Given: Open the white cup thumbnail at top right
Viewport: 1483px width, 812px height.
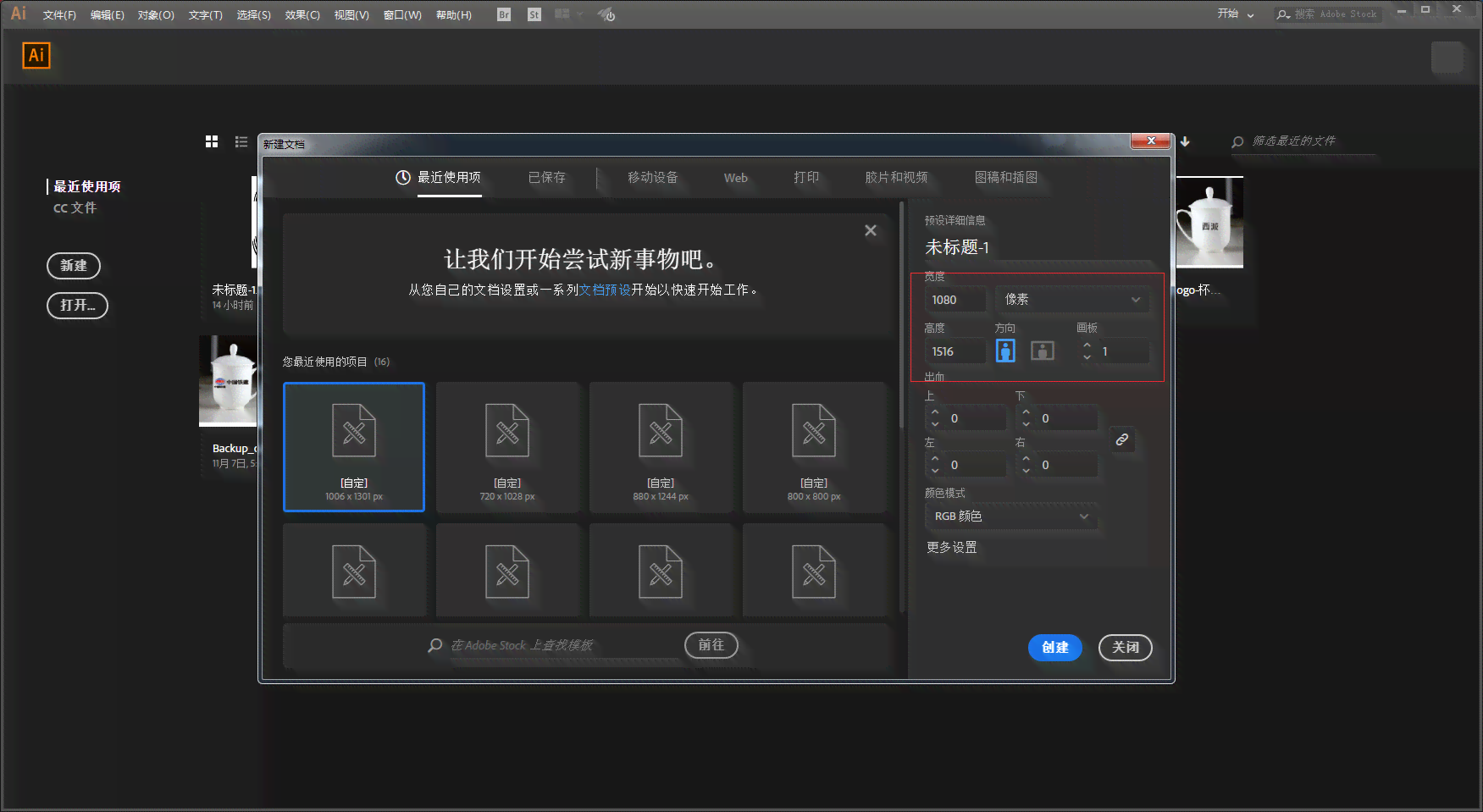Looking at the screenshot, I should (x=1209, y=223).
